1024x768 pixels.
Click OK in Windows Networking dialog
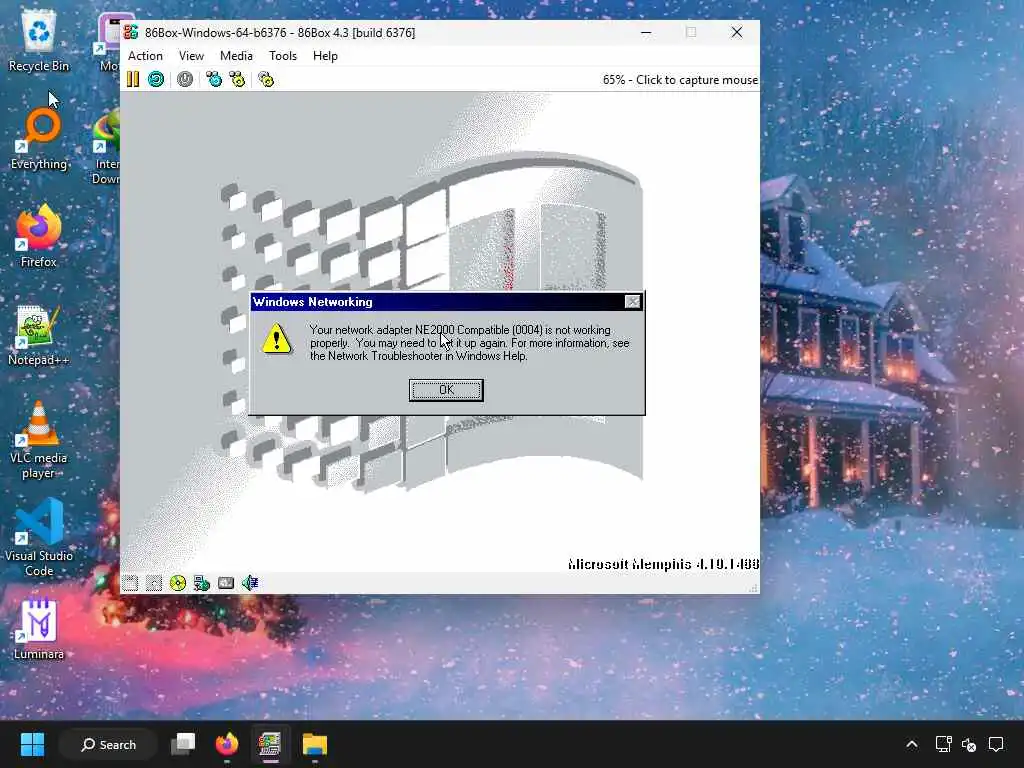[446, 390]
